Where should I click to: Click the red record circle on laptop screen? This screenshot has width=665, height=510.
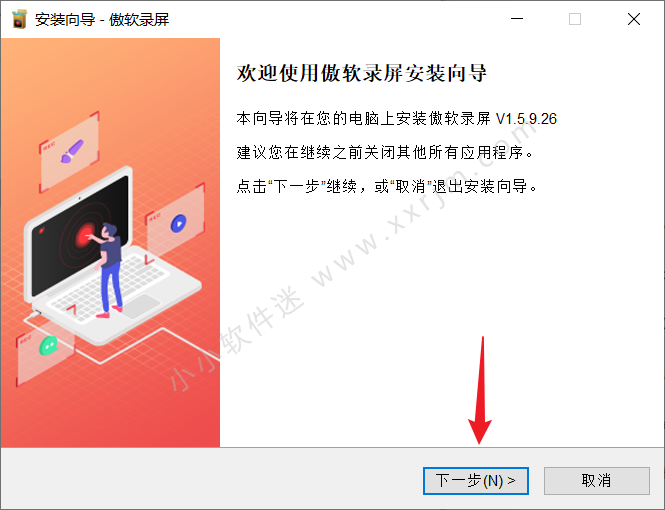(x=85, y=235)
